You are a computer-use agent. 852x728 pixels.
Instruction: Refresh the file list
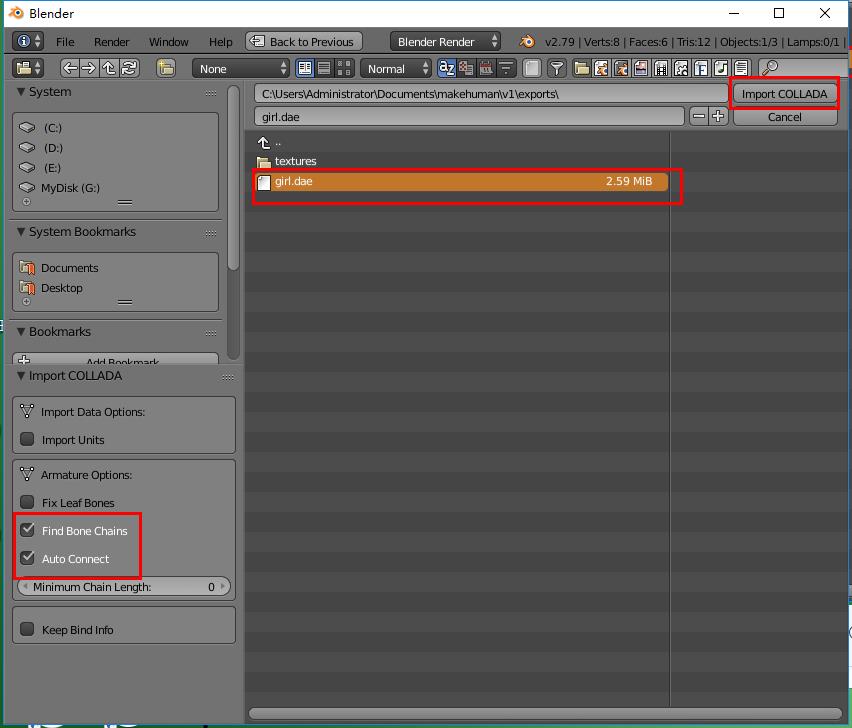(x=129, y=68)
